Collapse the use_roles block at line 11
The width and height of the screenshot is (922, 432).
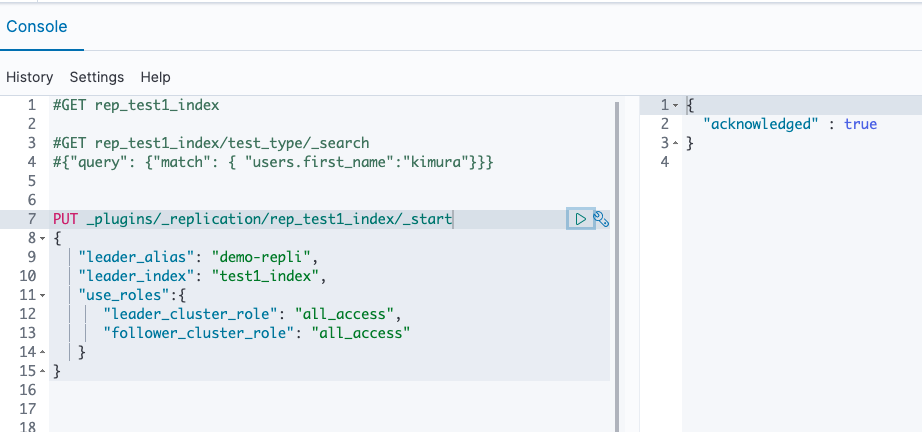(x=42, y=295)
